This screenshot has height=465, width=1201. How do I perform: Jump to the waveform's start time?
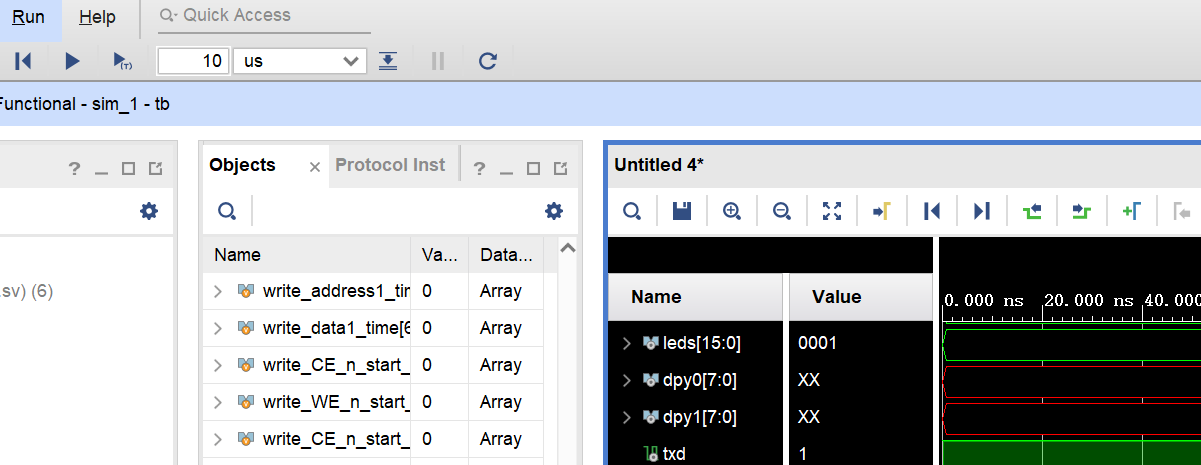click(x=932, y=211)
